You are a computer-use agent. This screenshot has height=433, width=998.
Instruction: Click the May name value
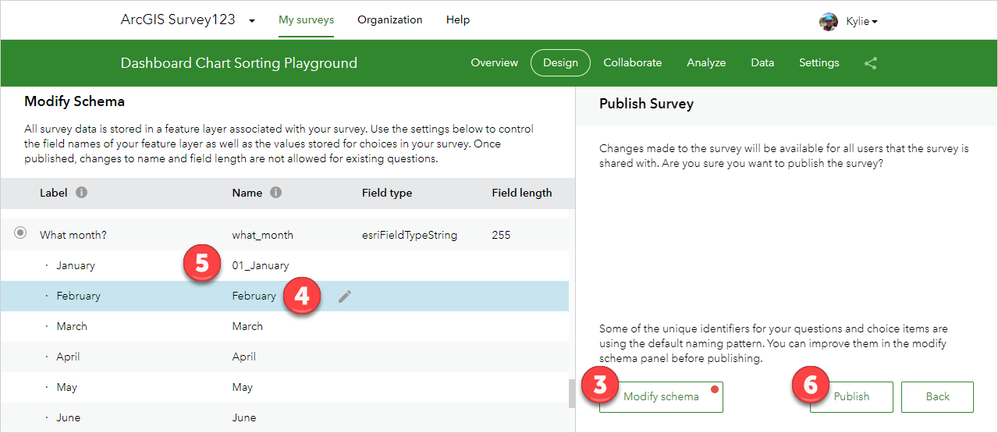pos(242,387)
